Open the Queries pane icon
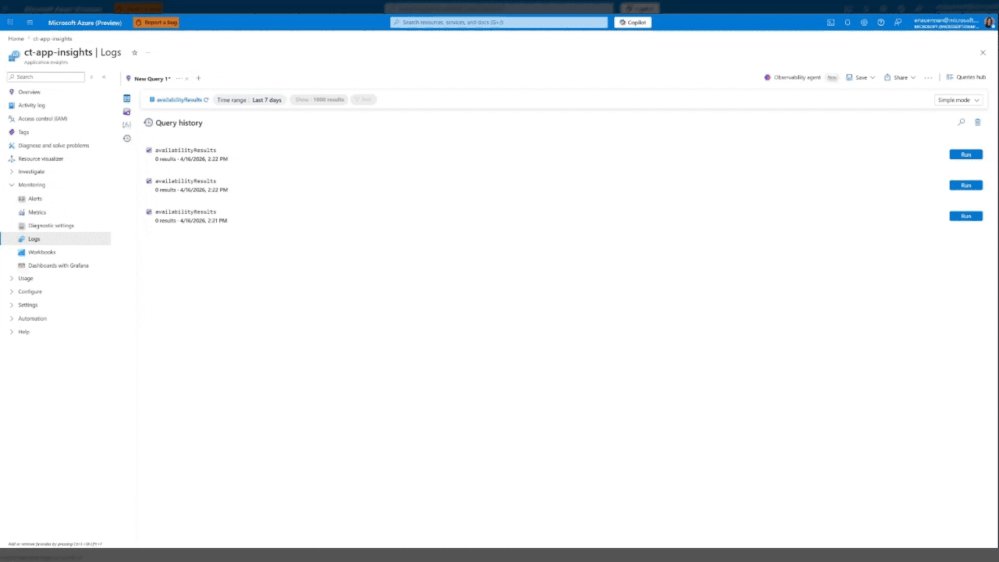The width and height of the screenshot is (999, 562). (127, 112)
